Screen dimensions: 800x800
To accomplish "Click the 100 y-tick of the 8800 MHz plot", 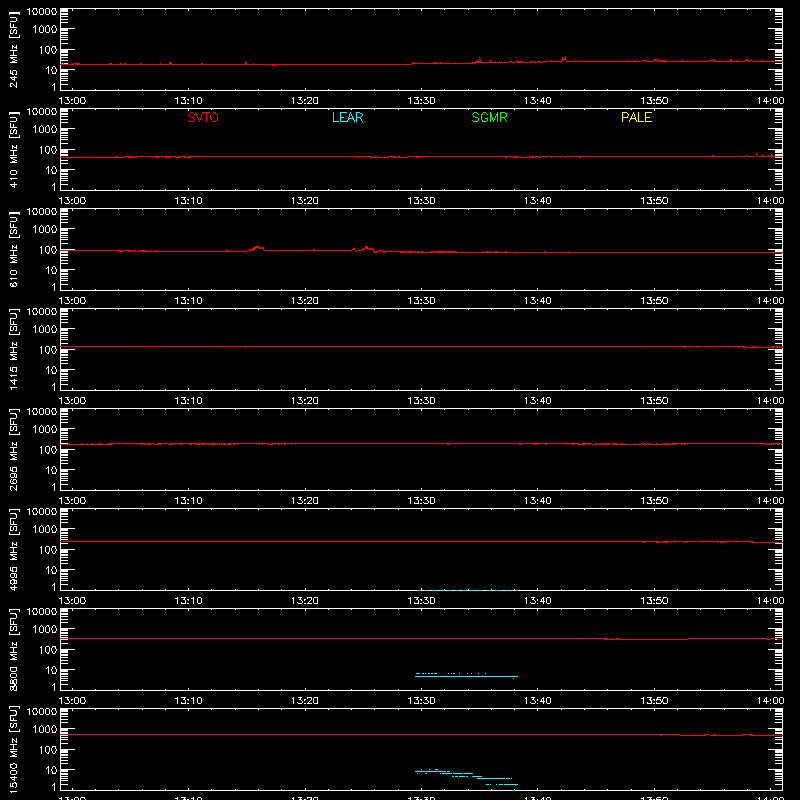I will pyautogui.click(x=48, y=650).
